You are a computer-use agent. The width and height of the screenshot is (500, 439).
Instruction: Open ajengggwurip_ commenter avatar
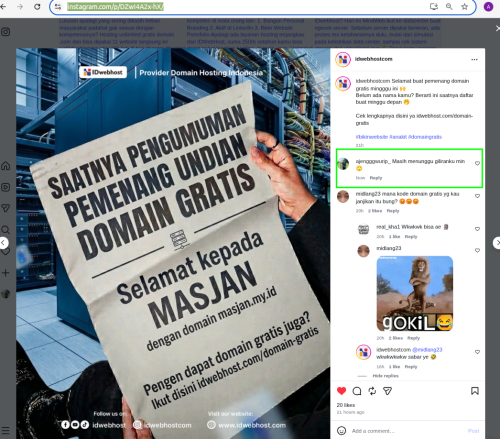pos(343,164)
